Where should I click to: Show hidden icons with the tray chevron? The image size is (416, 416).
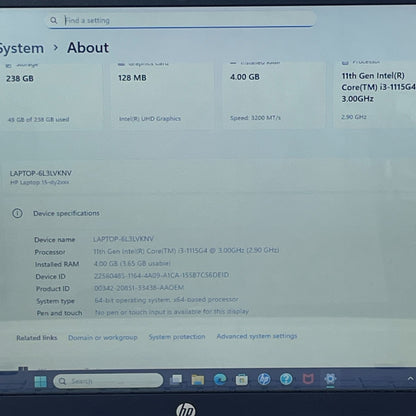pos(410,379)
